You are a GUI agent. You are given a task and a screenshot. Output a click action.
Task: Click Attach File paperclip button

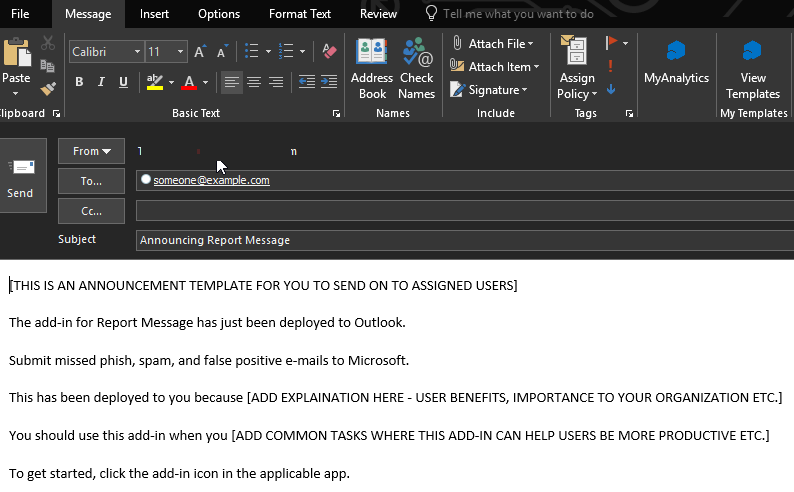(492, 44)
